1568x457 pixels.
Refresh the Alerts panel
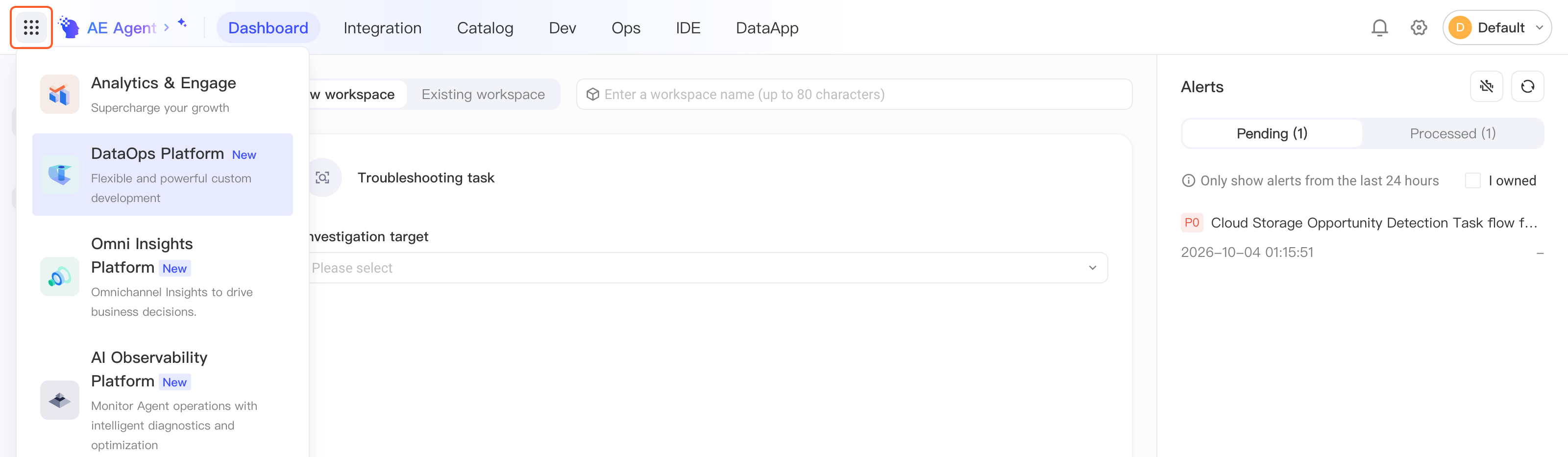point(1527,86)
